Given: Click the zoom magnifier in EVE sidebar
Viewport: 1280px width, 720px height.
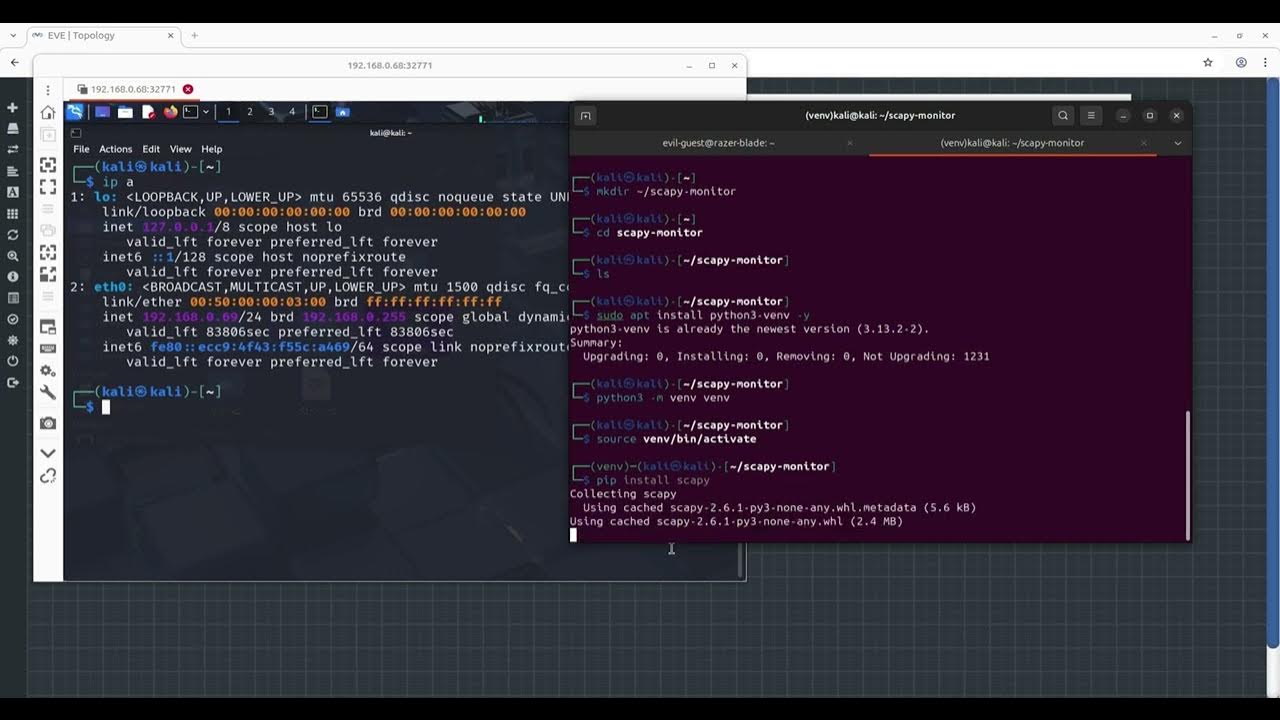Looking at the screenshot, I should pyautogui.click(x=13, y=256).
